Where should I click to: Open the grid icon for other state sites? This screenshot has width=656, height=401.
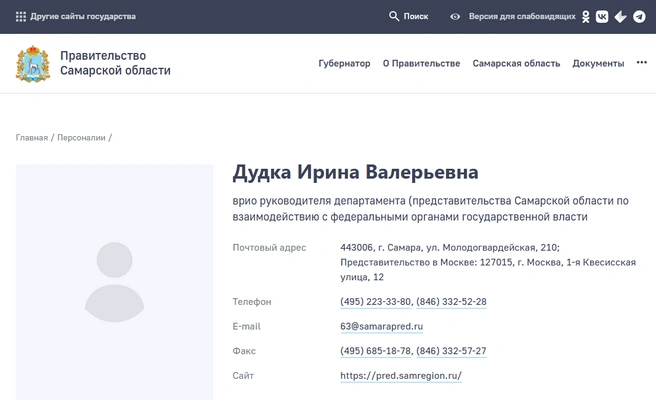tap(20, 17)
